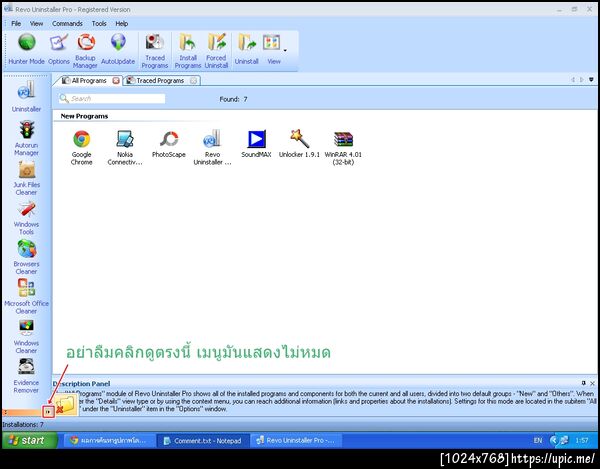Screen dimensions: 600x469
Task: Select Unlocker 1.9.1 program icon
Action: click(299, 144)
